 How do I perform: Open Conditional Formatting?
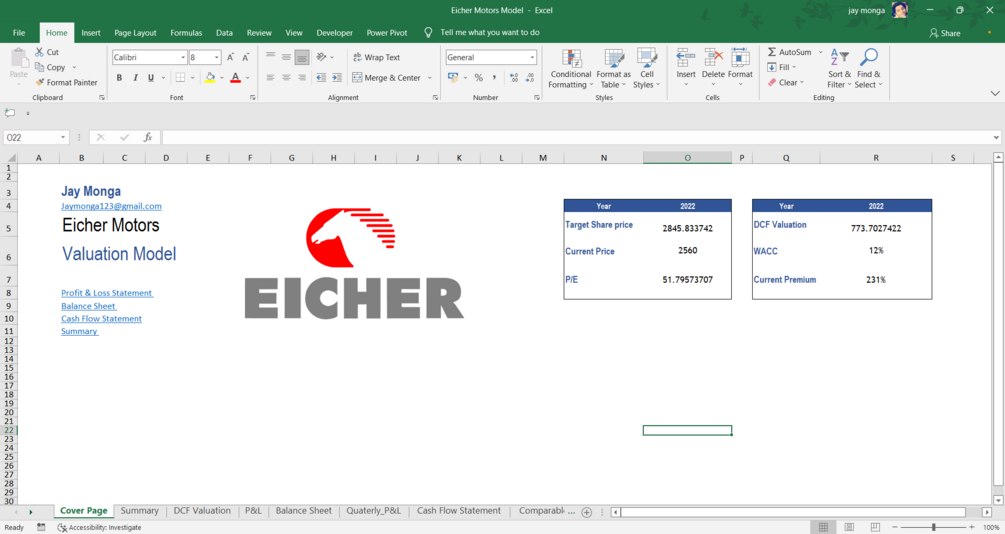(x=570, y=68)
